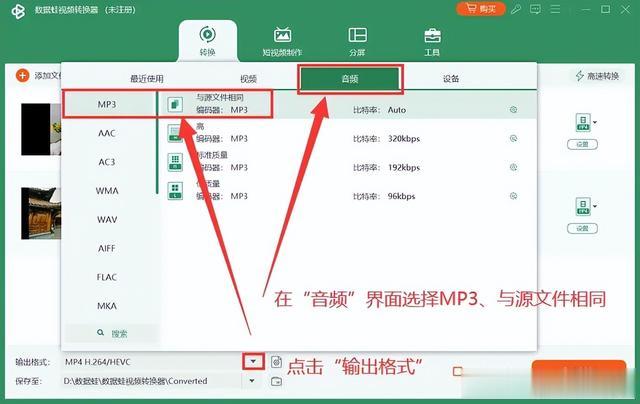Click the 购买 purchase button
Viewport: 640px width, 404px height.
(480, 9)
